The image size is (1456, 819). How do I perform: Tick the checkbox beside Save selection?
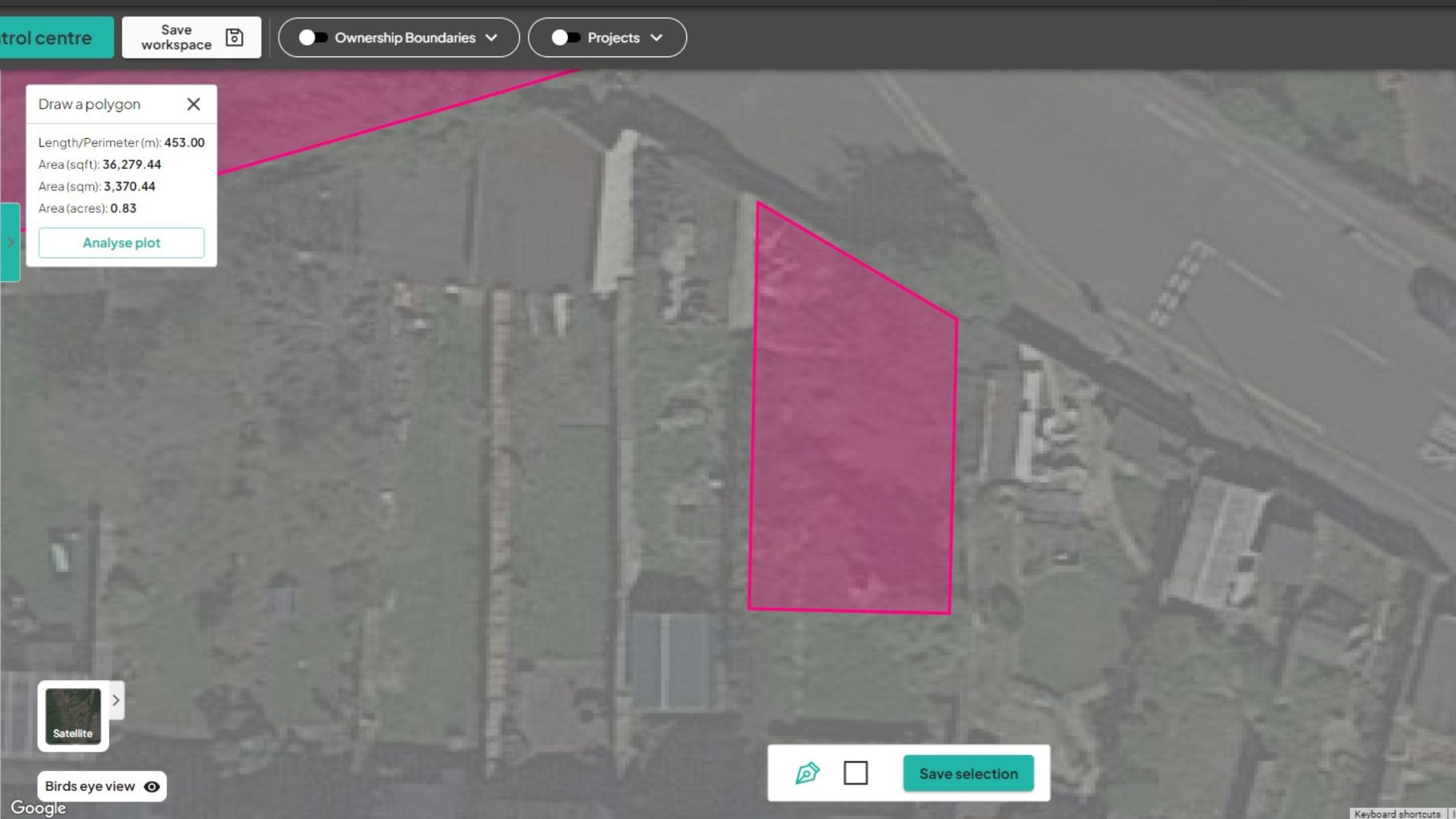pos(857,773)
